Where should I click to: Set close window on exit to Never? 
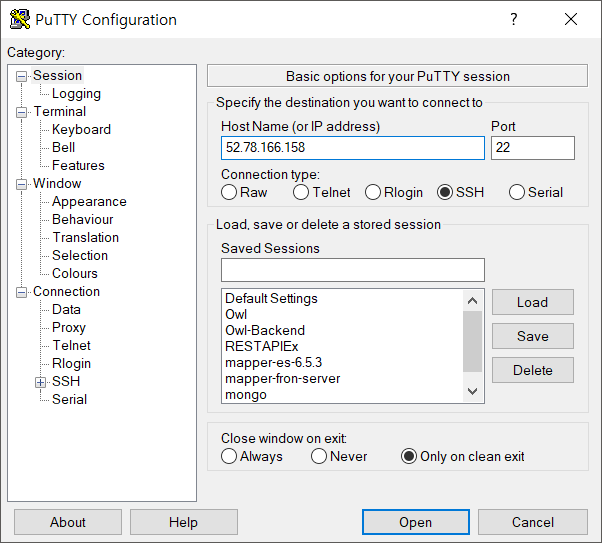click(339, 457)
